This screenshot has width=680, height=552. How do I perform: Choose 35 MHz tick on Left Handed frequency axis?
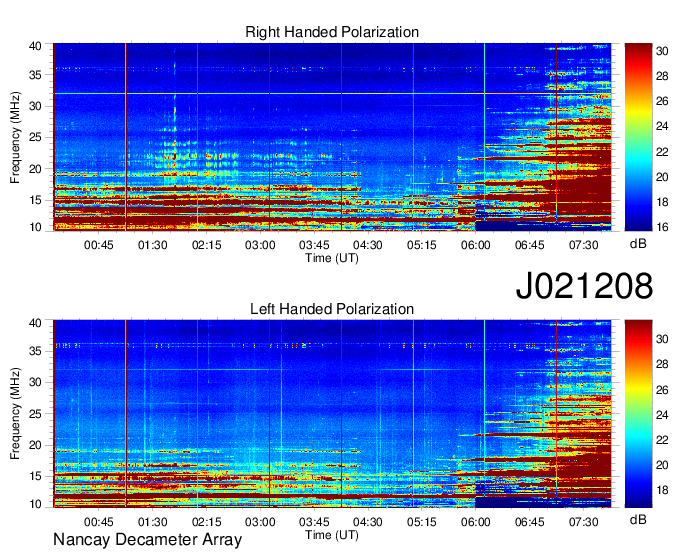pyautogui.click(x=35, y=352)
